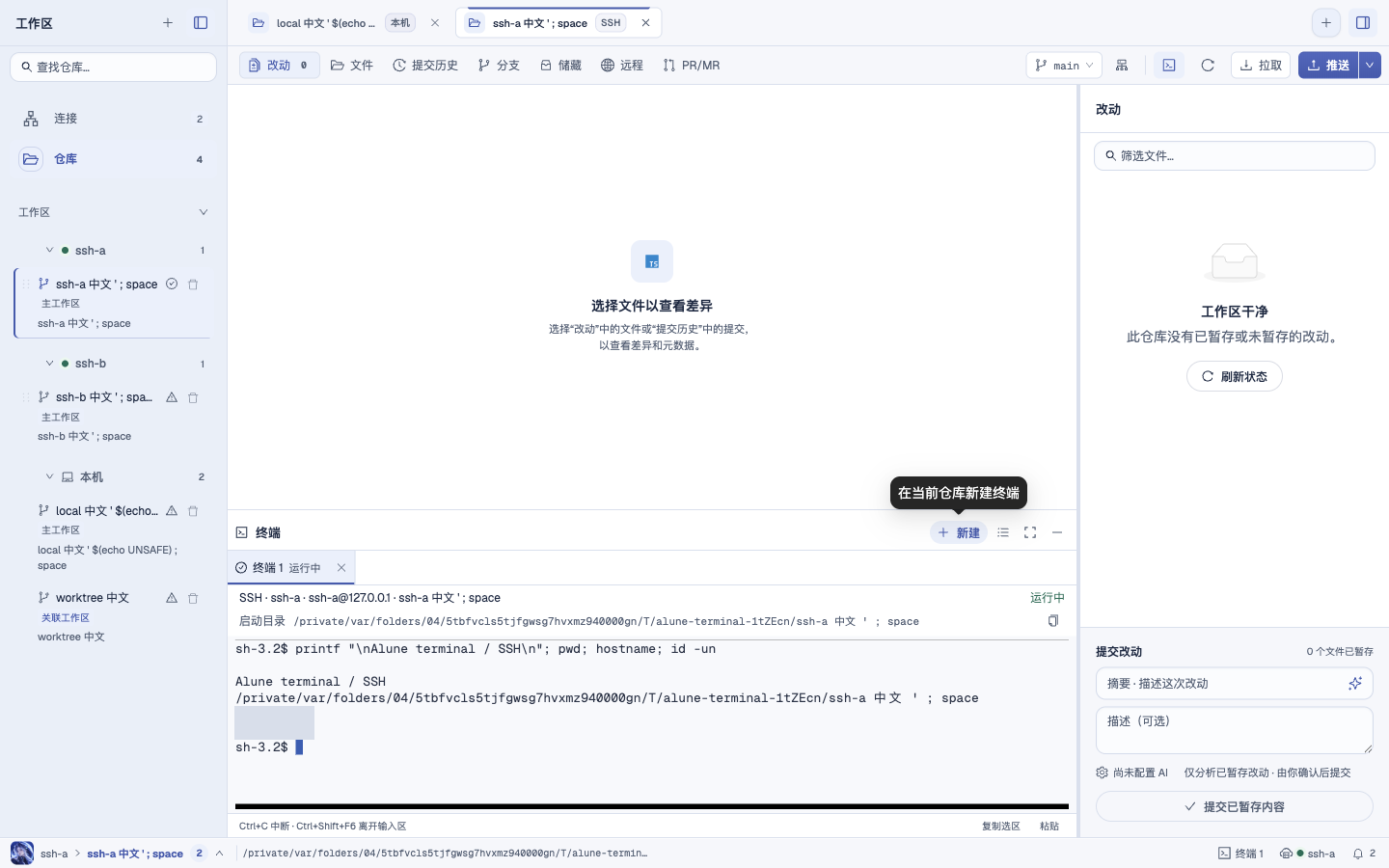Click trash icon on worktree 中文 row

tap(193, 598)
